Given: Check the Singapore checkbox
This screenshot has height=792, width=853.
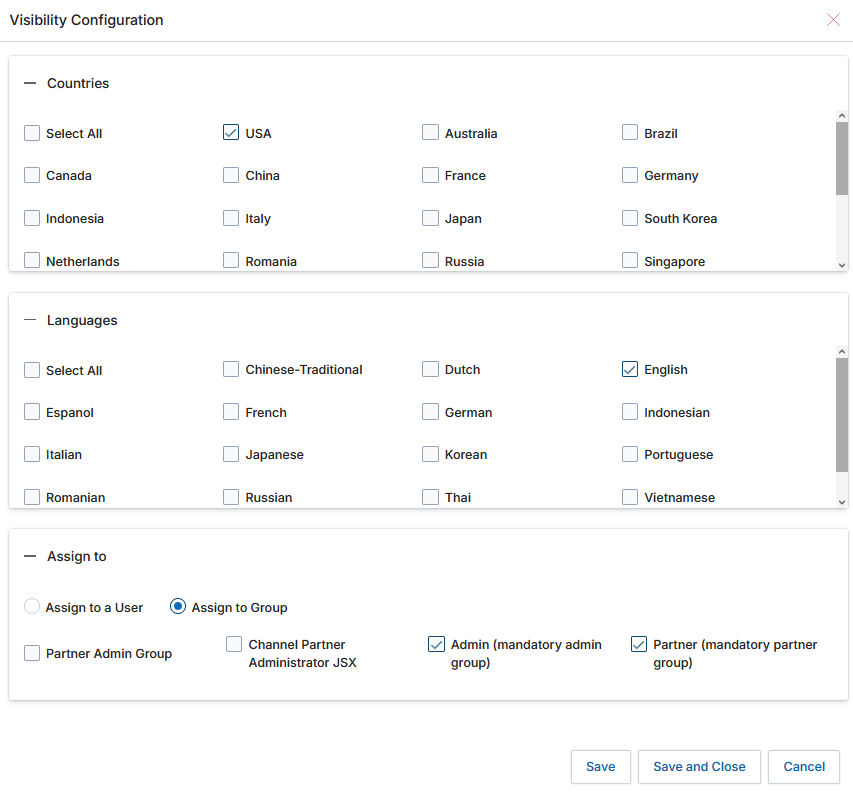Looking at the screenshot, I should pyautogui.click(x=630, y=260).
